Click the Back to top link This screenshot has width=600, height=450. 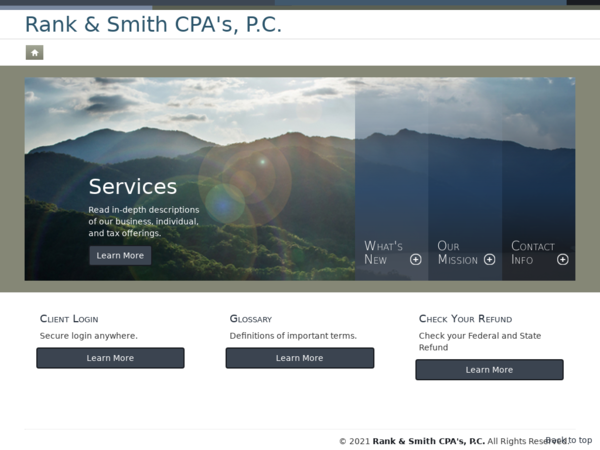click(569, 440)
